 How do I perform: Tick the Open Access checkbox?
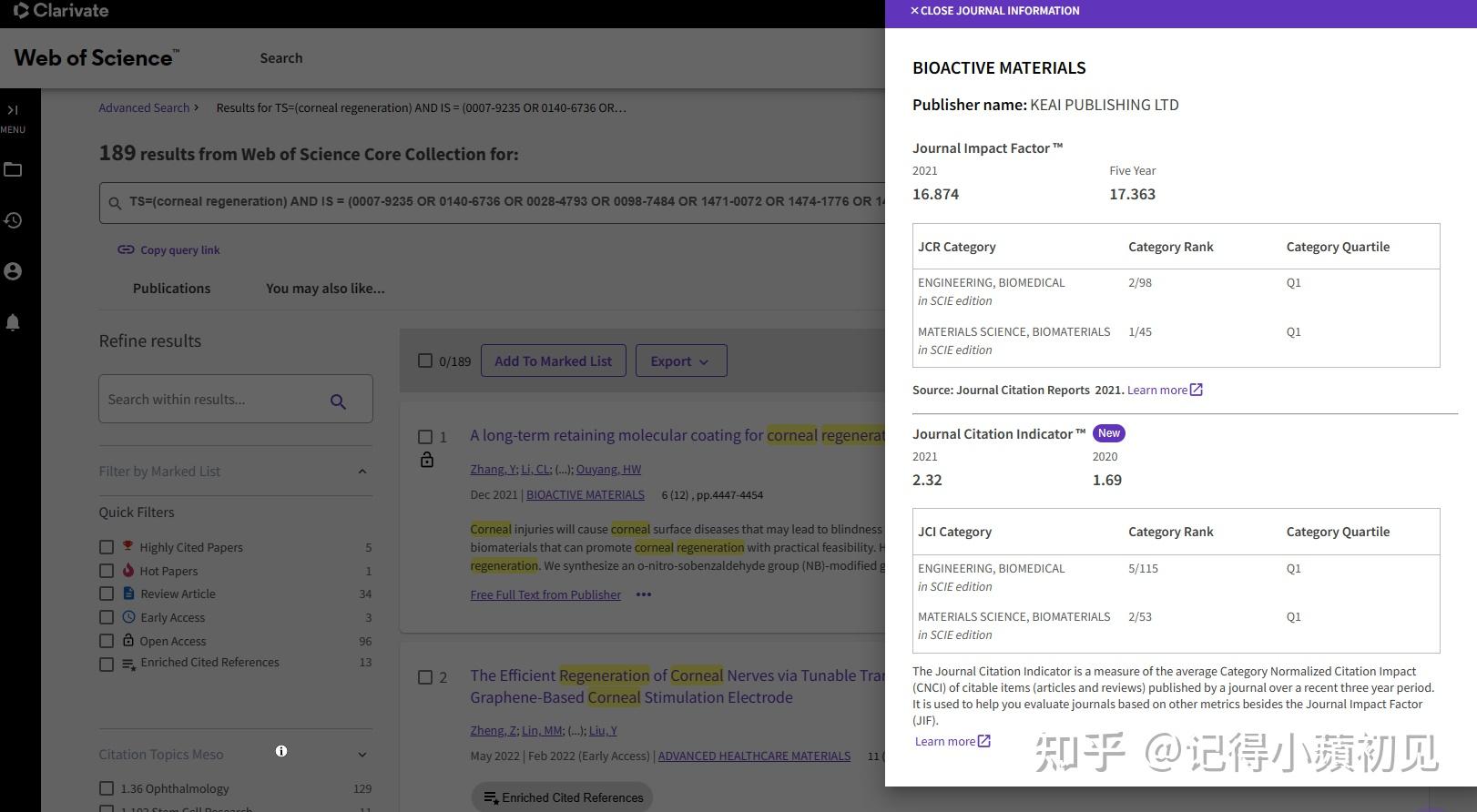pyautogui.click(x=107, y=641)
